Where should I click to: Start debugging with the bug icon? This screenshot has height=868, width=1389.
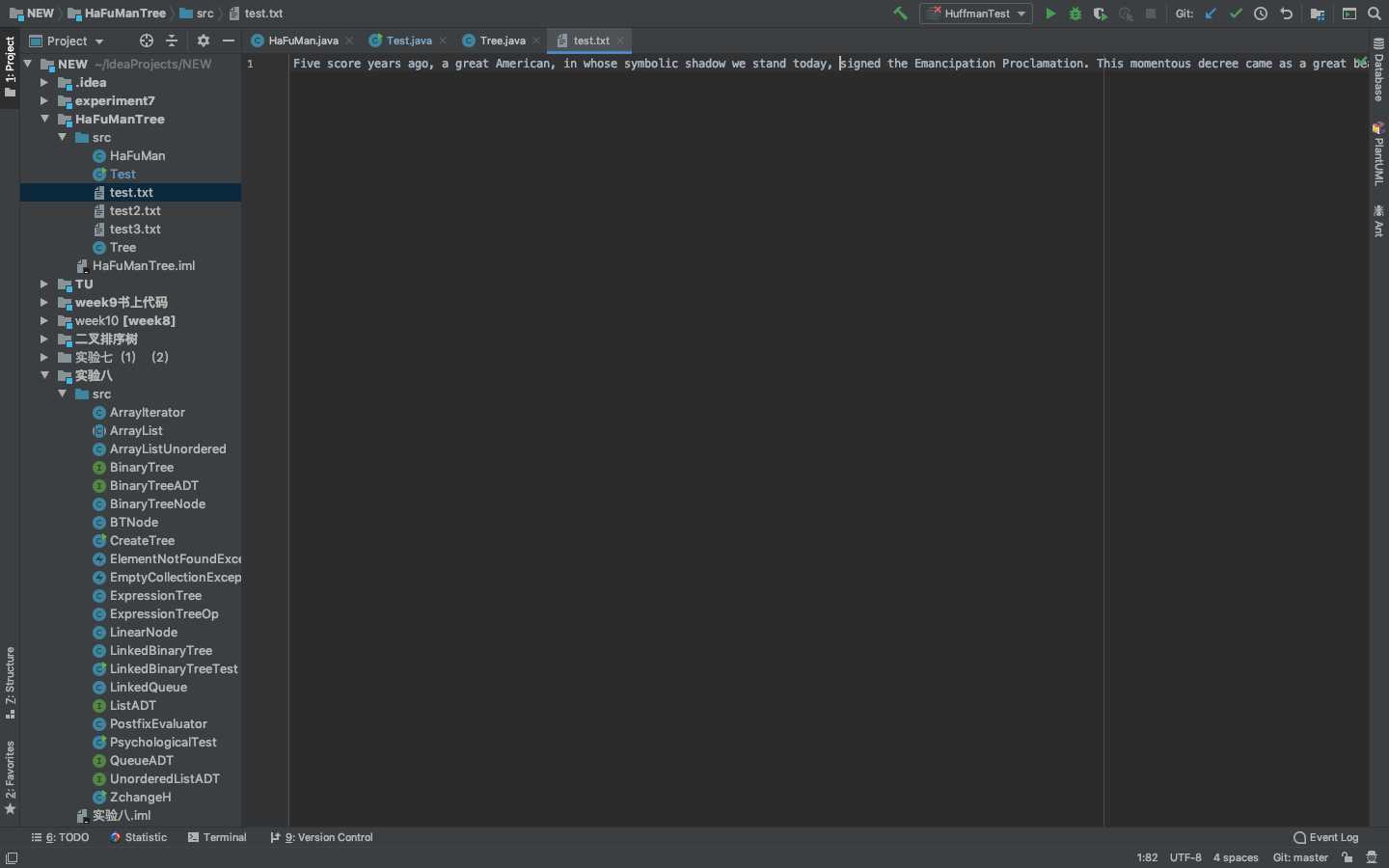click(x=1076, y=14)
